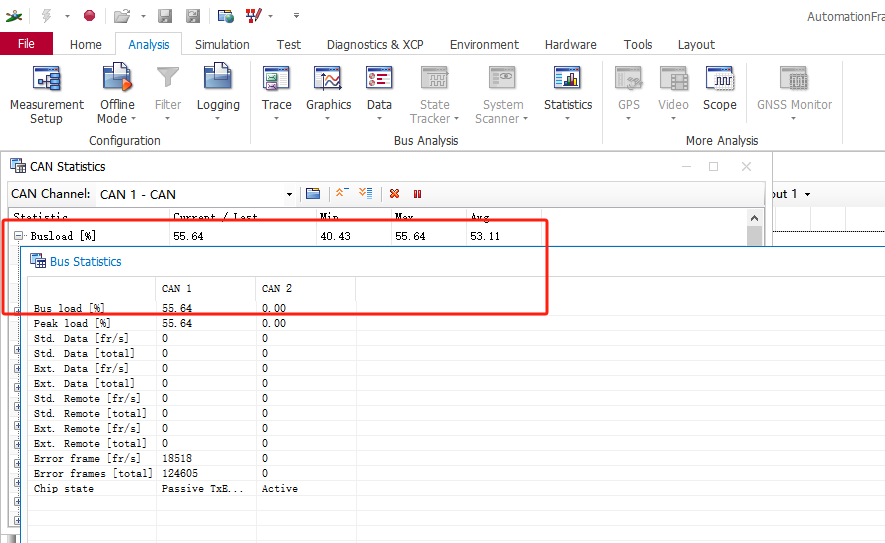Expand the Trace dropdown arrow
Image resolution: width=885 pixels, height=543 pixels.
pyautogui.click(x=277, y=119)
